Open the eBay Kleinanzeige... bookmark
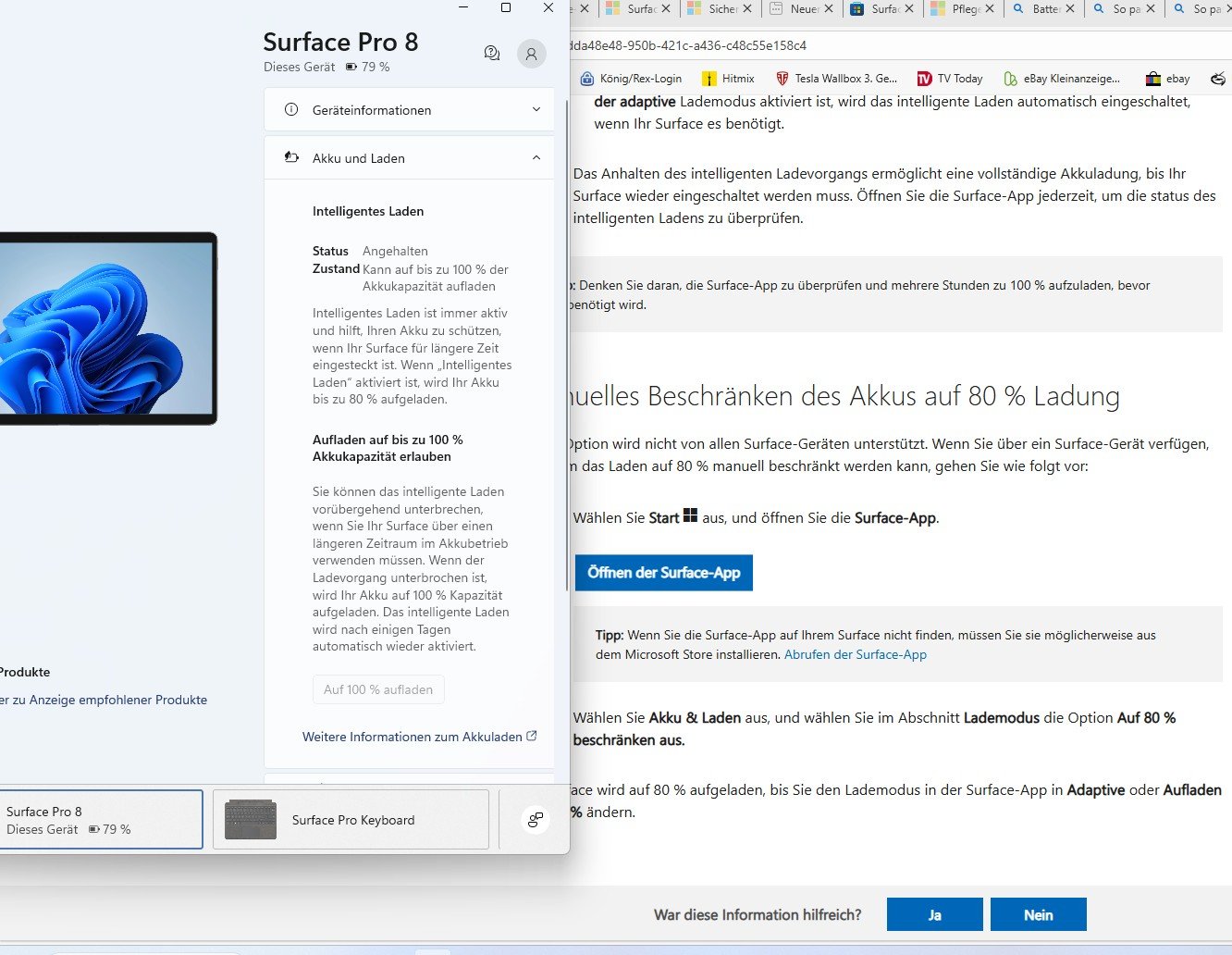The height and width of the screenshot is (955, 1232). coord(1062,79)
